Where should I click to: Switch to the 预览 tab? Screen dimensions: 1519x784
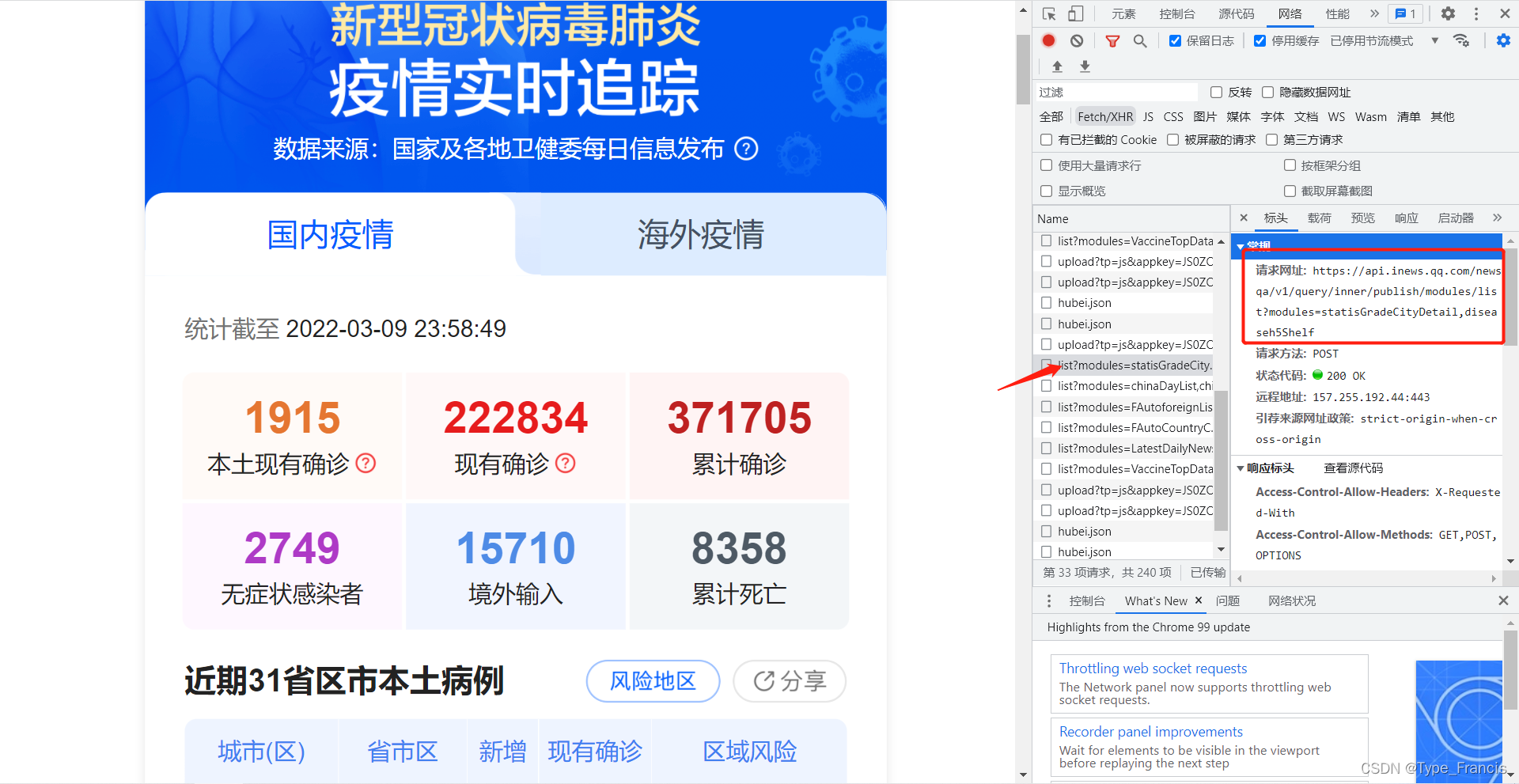[x=1362, y=218]
